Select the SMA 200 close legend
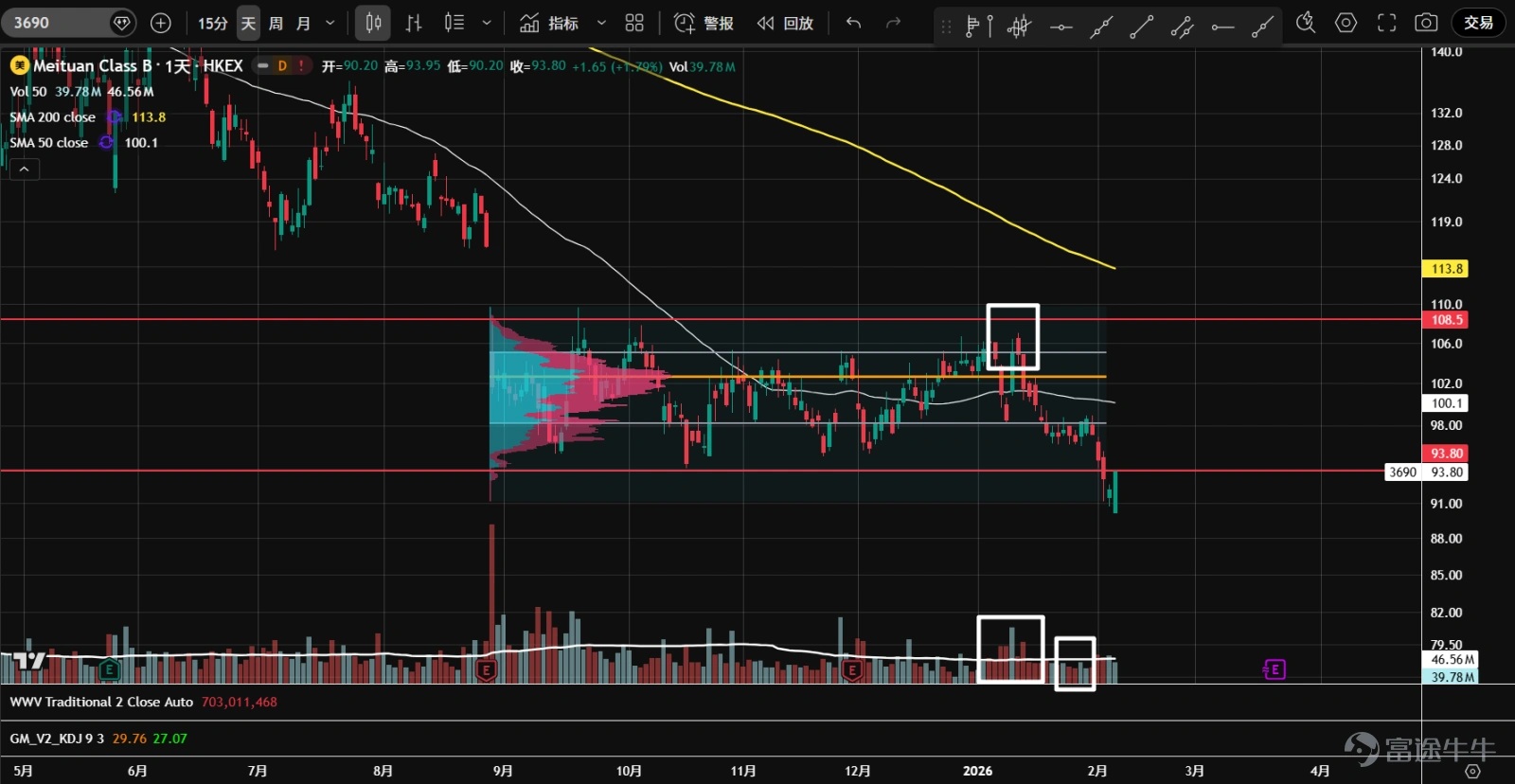 click(x=53, y=117)
